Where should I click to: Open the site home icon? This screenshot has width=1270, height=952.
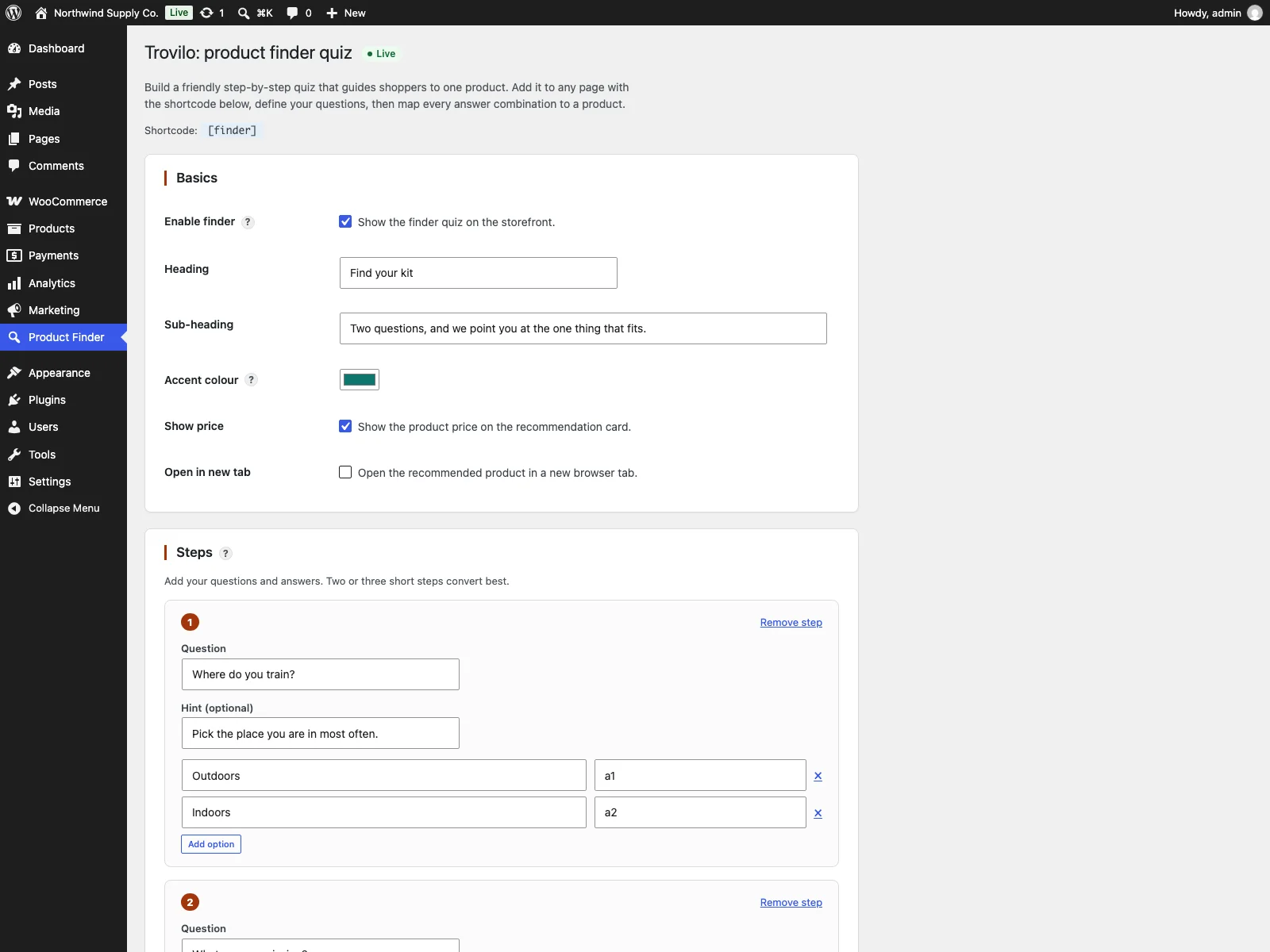click(41, 13)
